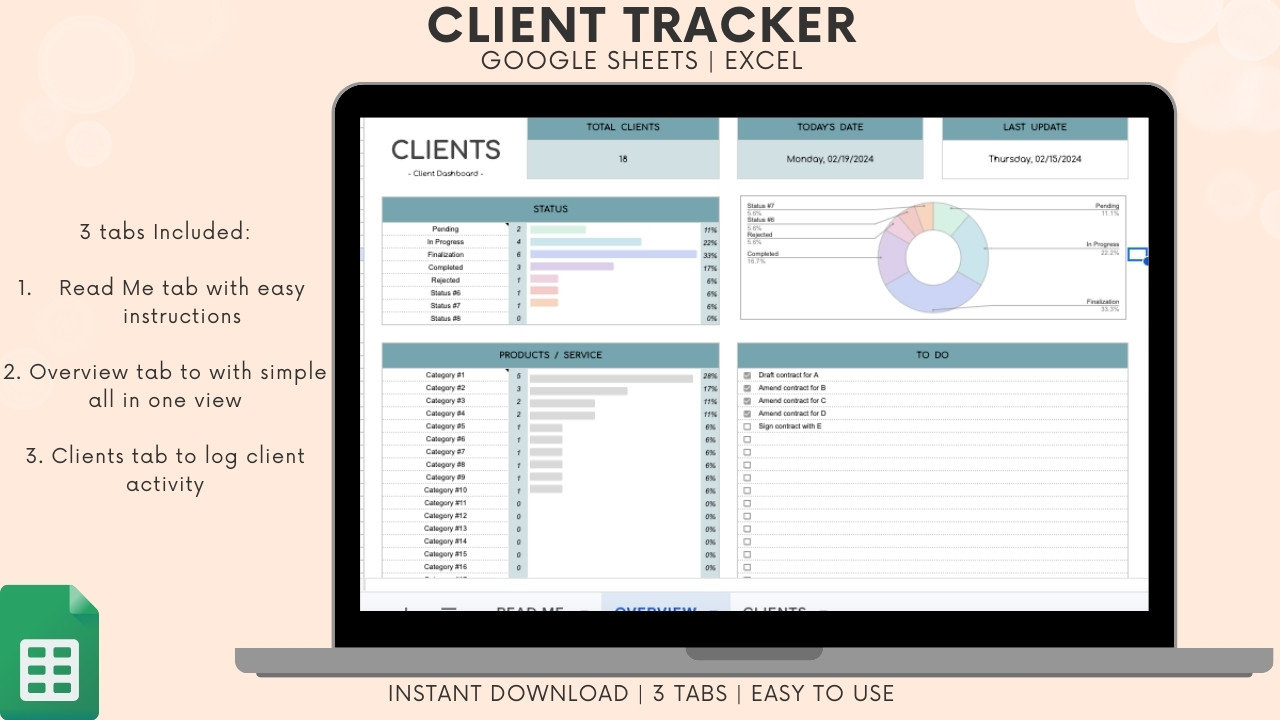Select the Finalization slice of donut chart
Image resolution: width=1280 pixels, height=720 pixels.
tap(933, 296)
